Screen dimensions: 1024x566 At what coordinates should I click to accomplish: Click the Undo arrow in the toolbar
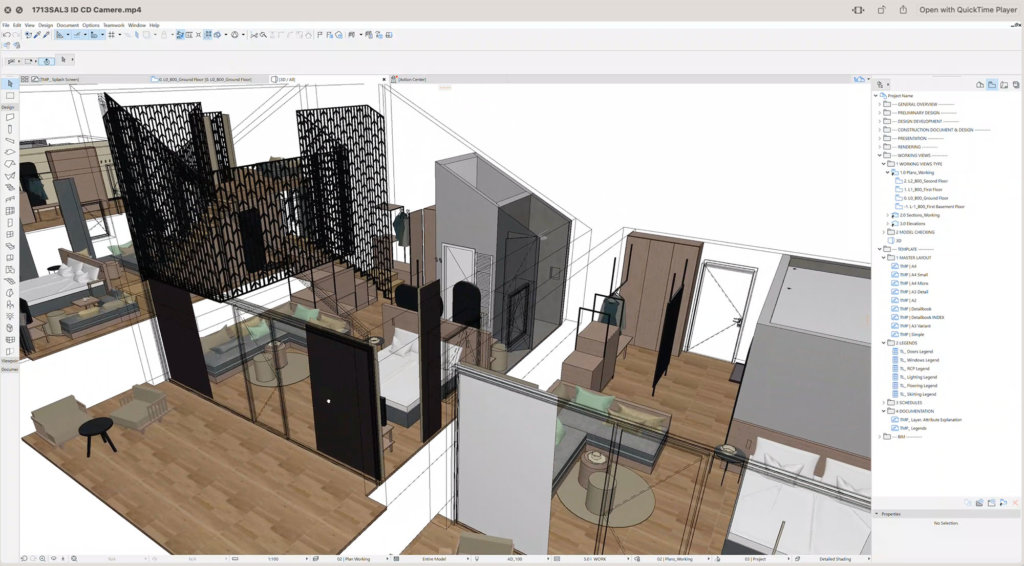6,34
